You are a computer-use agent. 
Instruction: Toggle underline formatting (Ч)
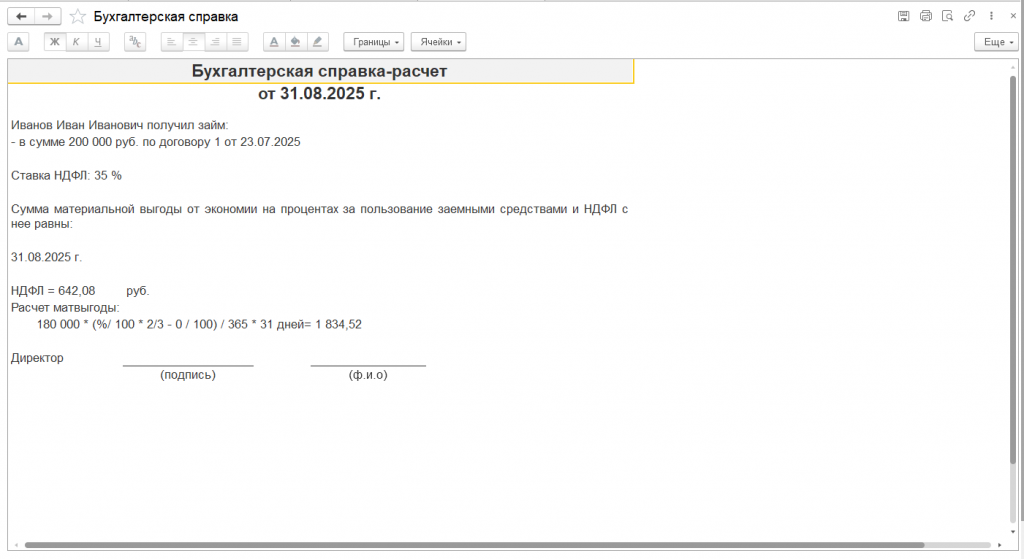(98, 42)
